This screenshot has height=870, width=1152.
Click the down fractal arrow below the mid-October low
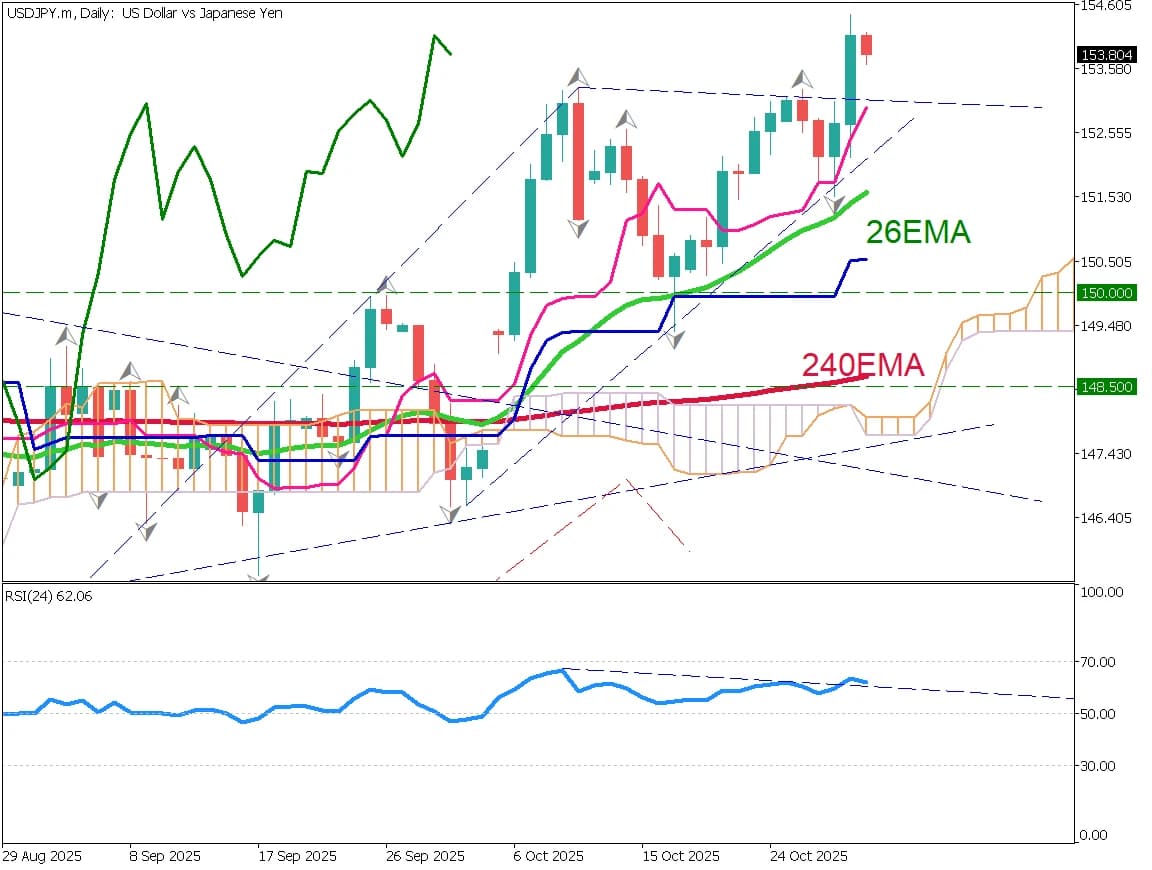(675, 339)
